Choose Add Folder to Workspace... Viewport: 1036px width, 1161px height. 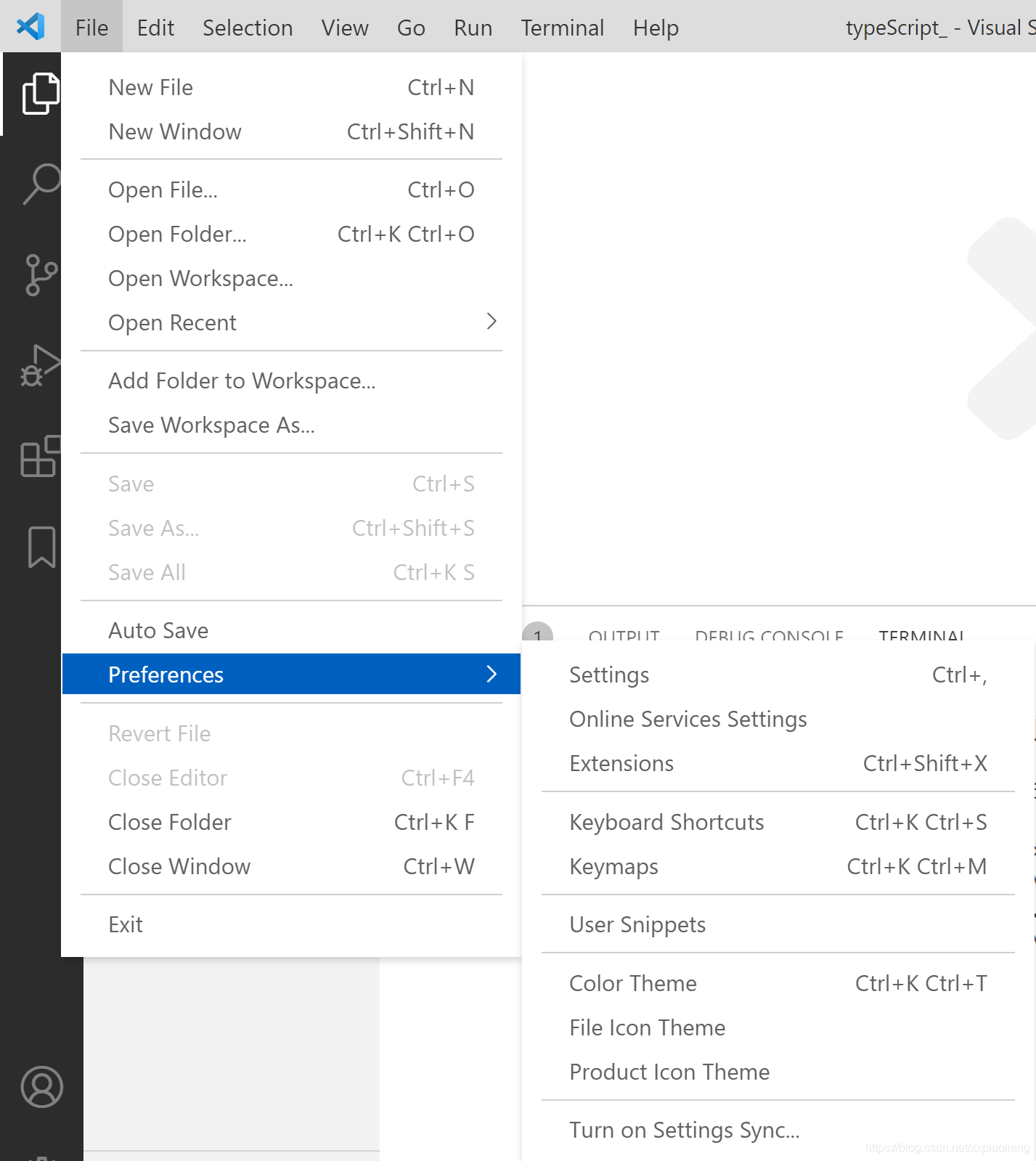(x=291, y=380)
